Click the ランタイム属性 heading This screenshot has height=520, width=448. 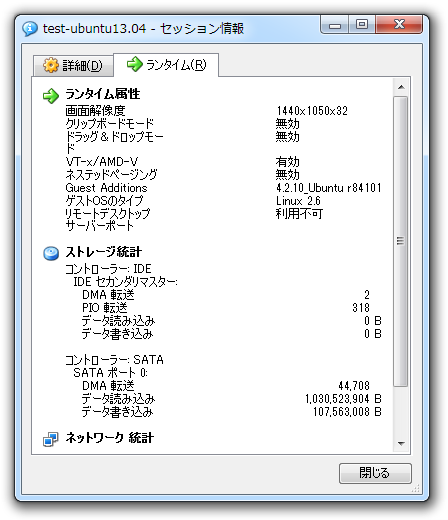(x=103, y=94)
